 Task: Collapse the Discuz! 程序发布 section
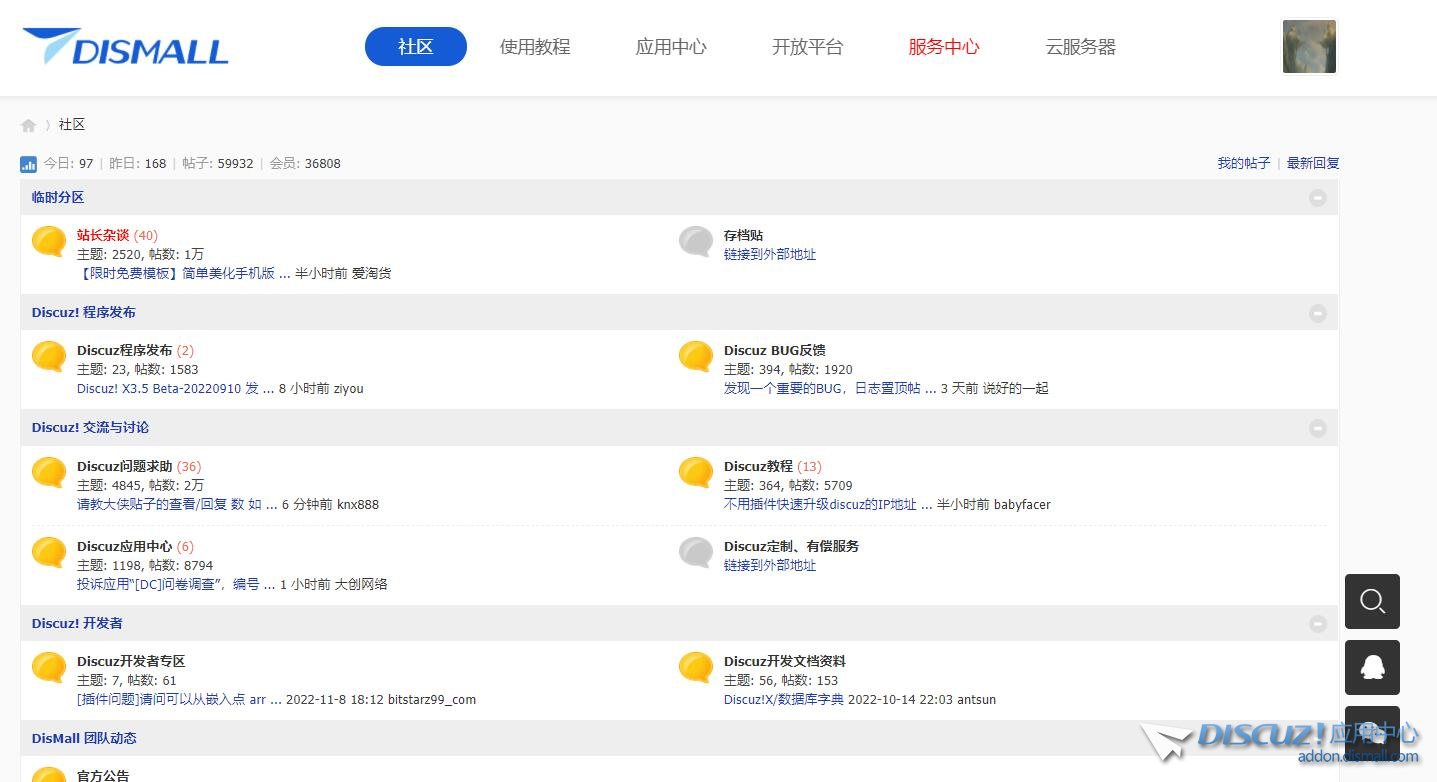[x=1317, y=313]
